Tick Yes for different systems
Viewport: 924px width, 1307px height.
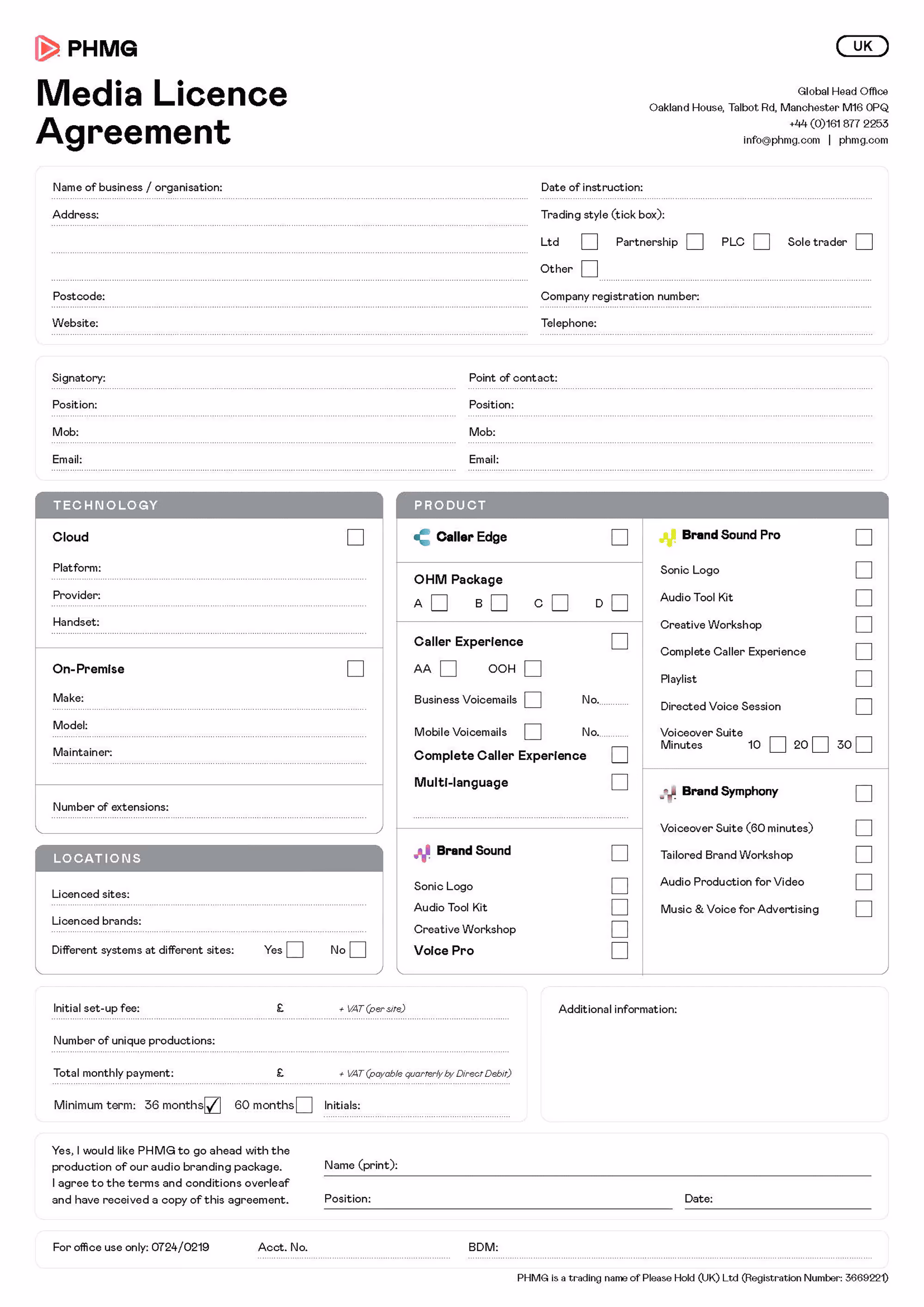click(x=294, y=949)
